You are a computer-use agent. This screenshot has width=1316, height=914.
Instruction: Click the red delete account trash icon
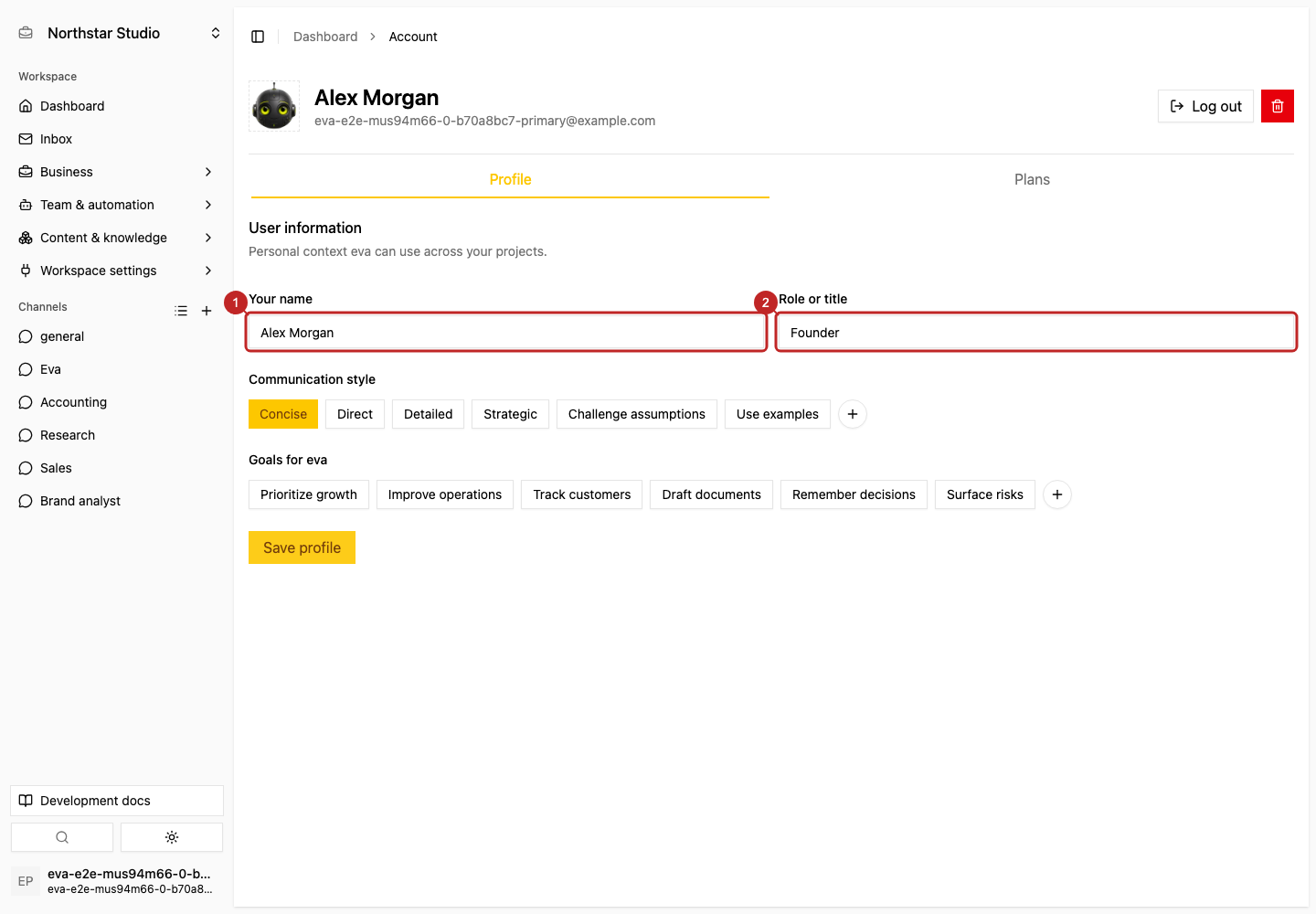click(x=1278, y=106)
